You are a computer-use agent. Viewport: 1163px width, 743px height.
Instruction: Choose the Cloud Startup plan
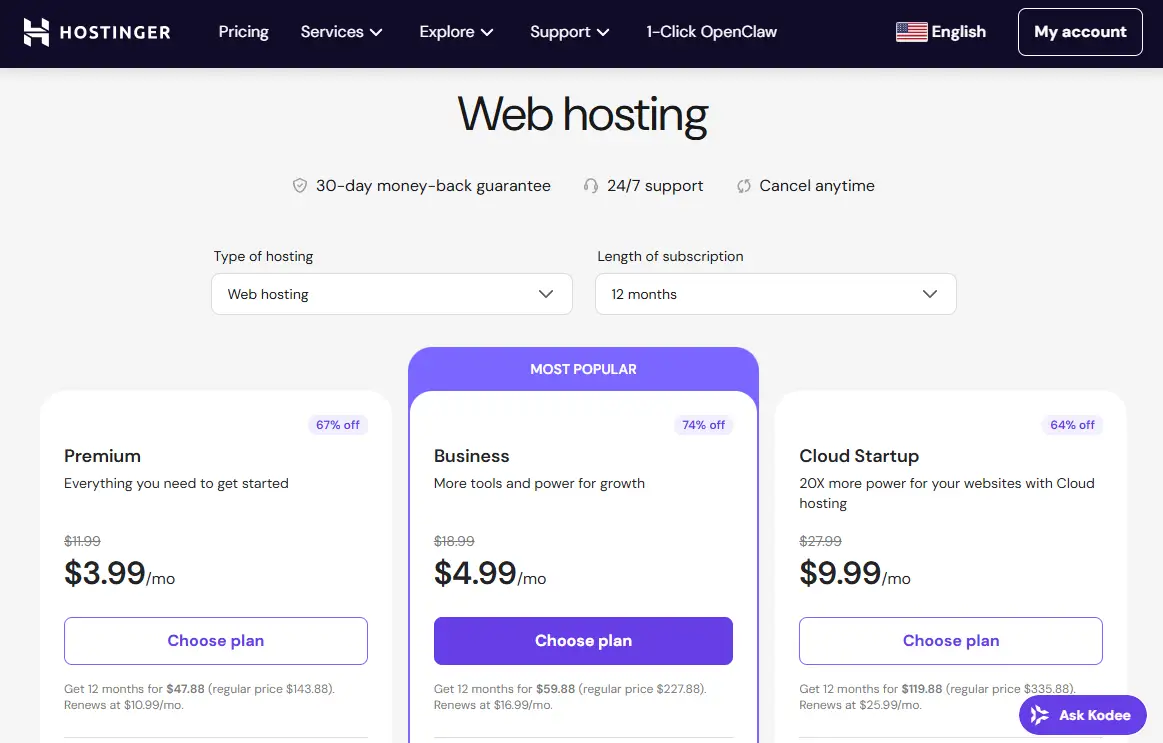[x=950, y=640]
